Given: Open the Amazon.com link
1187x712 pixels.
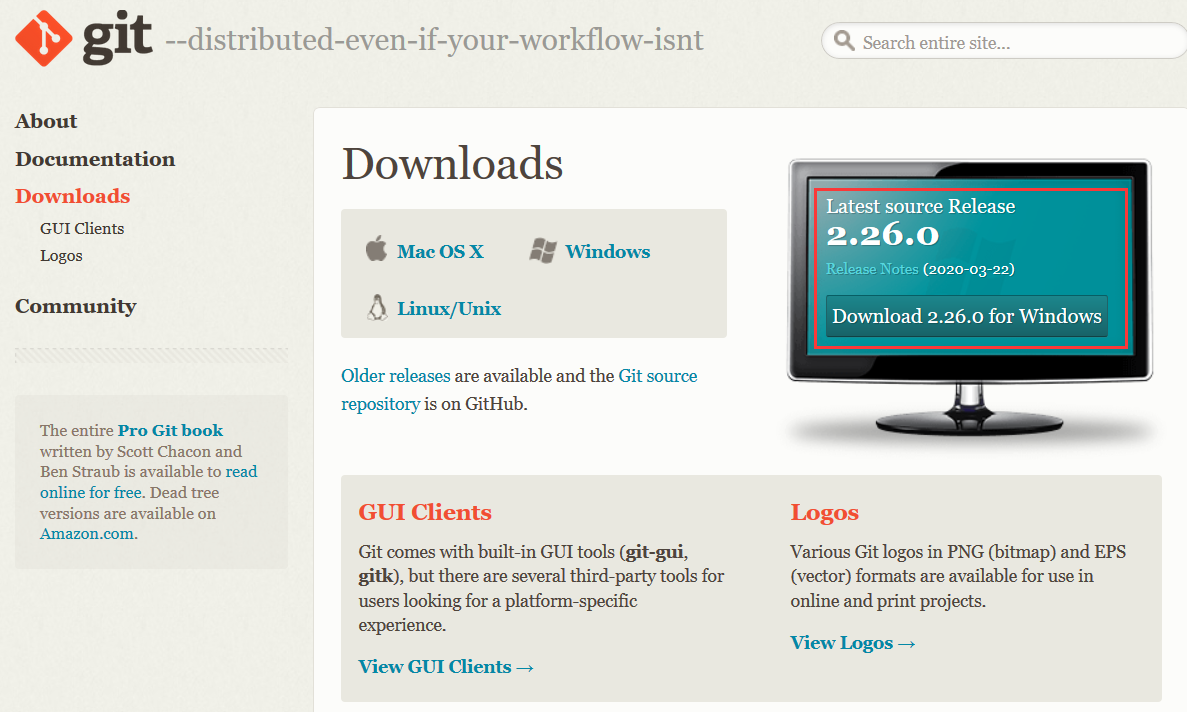Looking at the screenshot, I should pos(87,533).
